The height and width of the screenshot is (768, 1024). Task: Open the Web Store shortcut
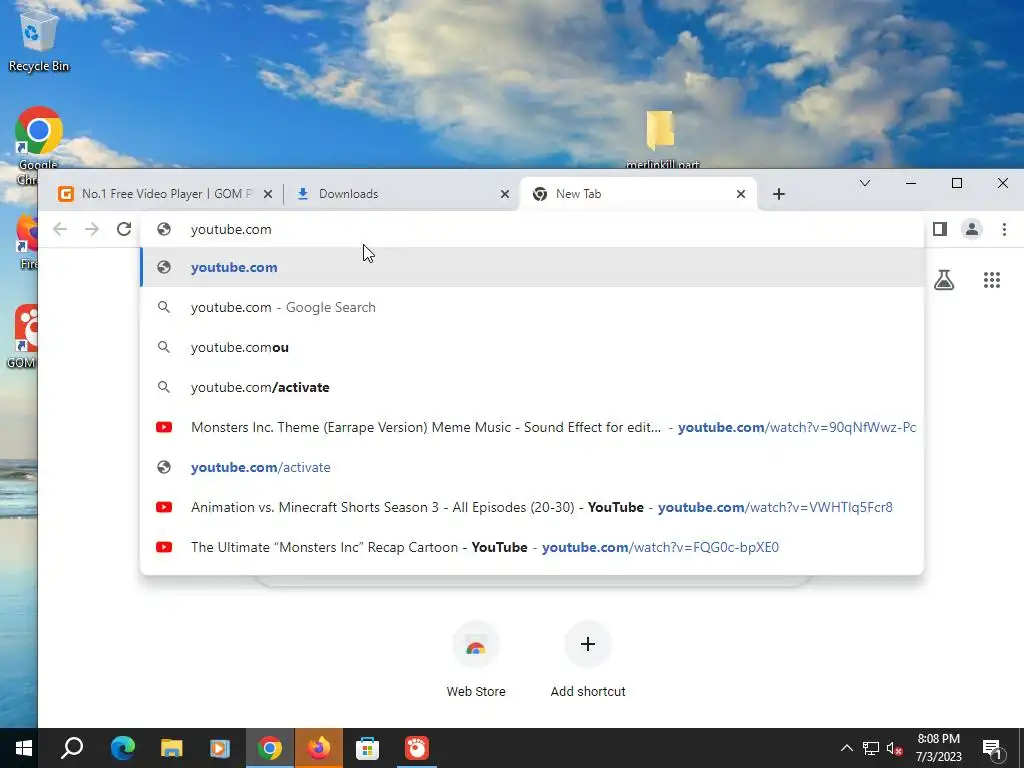pos(475,660)
